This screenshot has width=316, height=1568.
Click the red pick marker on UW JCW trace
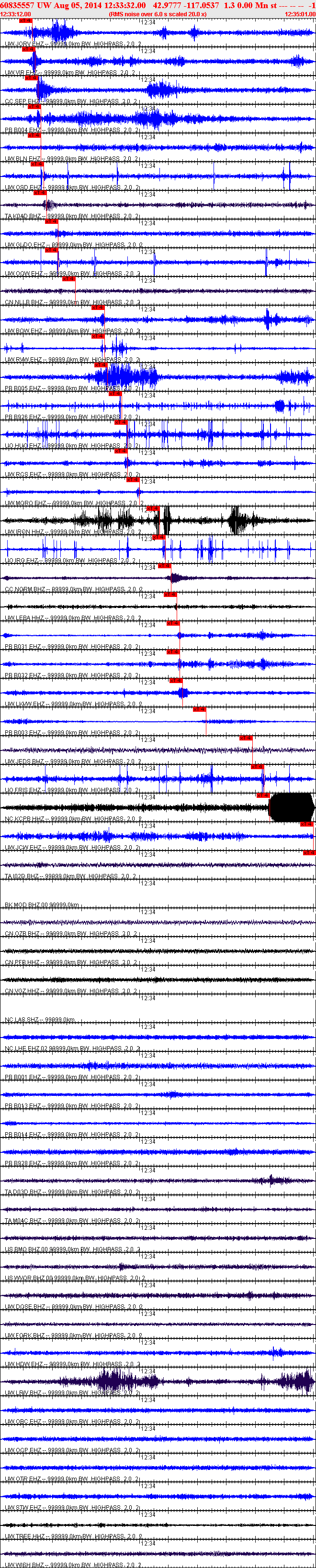click(x=307, y=824)
